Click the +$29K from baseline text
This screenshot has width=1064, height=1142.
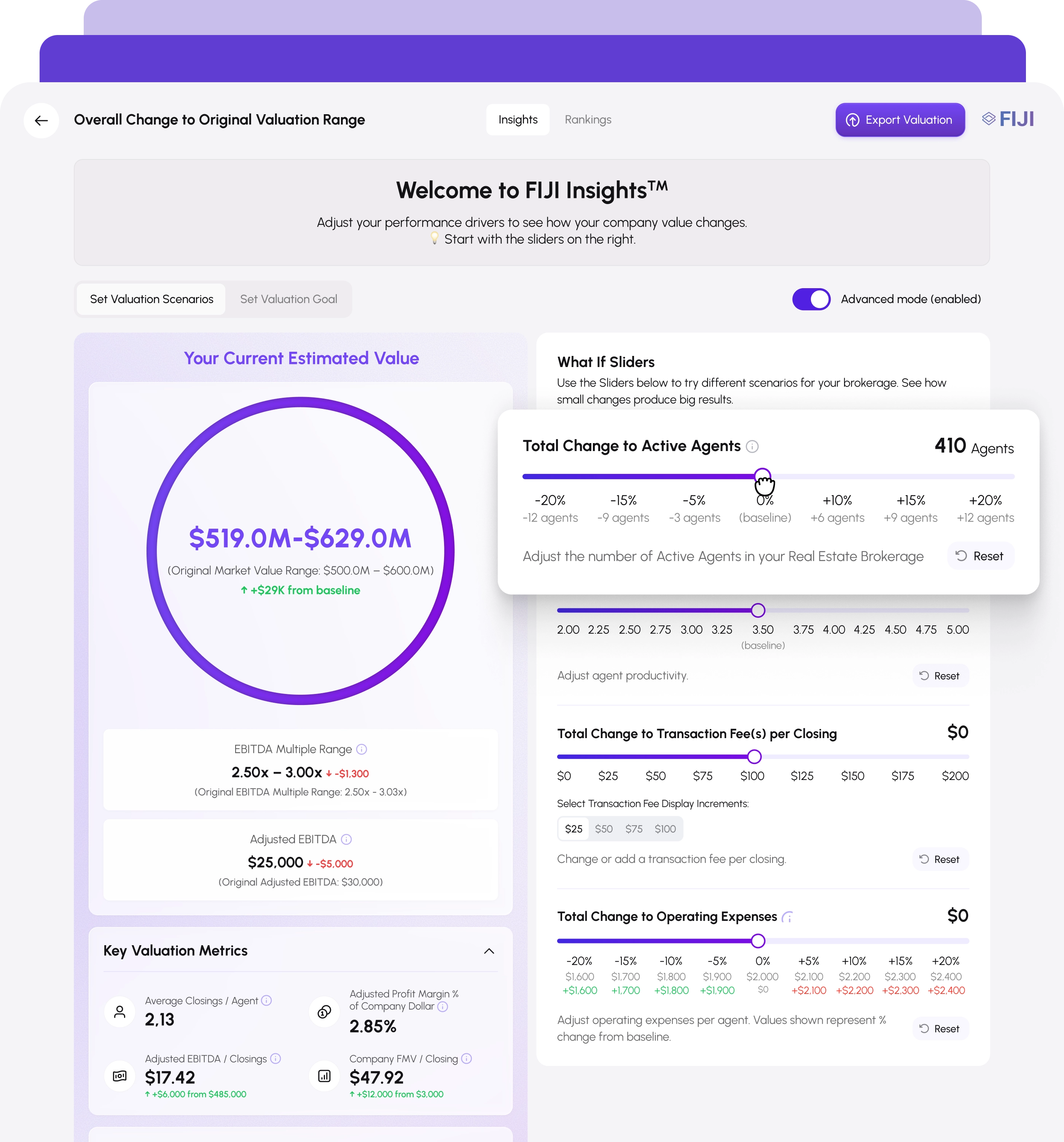tap(300, 590)
